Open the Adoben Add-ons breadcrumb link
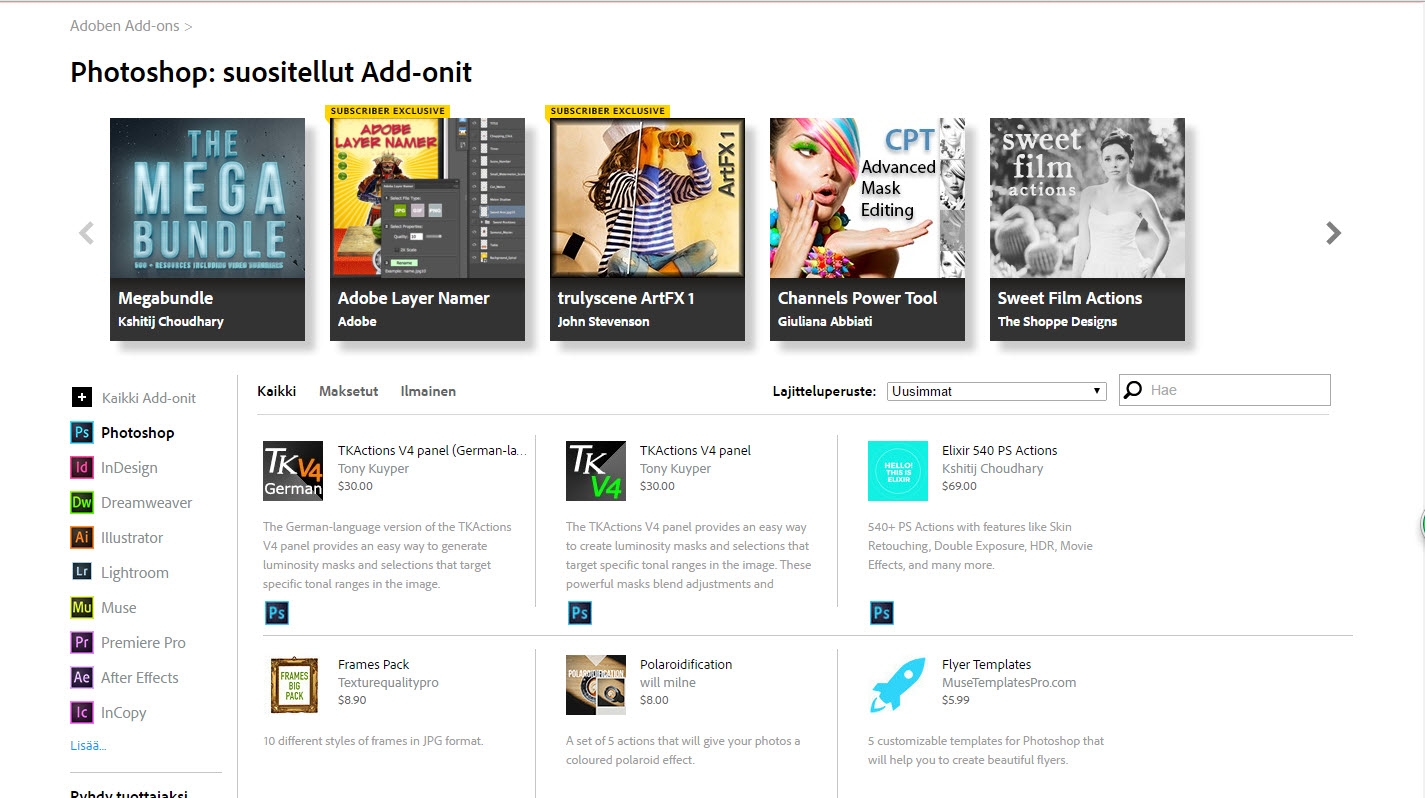The width and height of the screenshot is (1425, 798). pyautogui.click(x=125, y=26)
